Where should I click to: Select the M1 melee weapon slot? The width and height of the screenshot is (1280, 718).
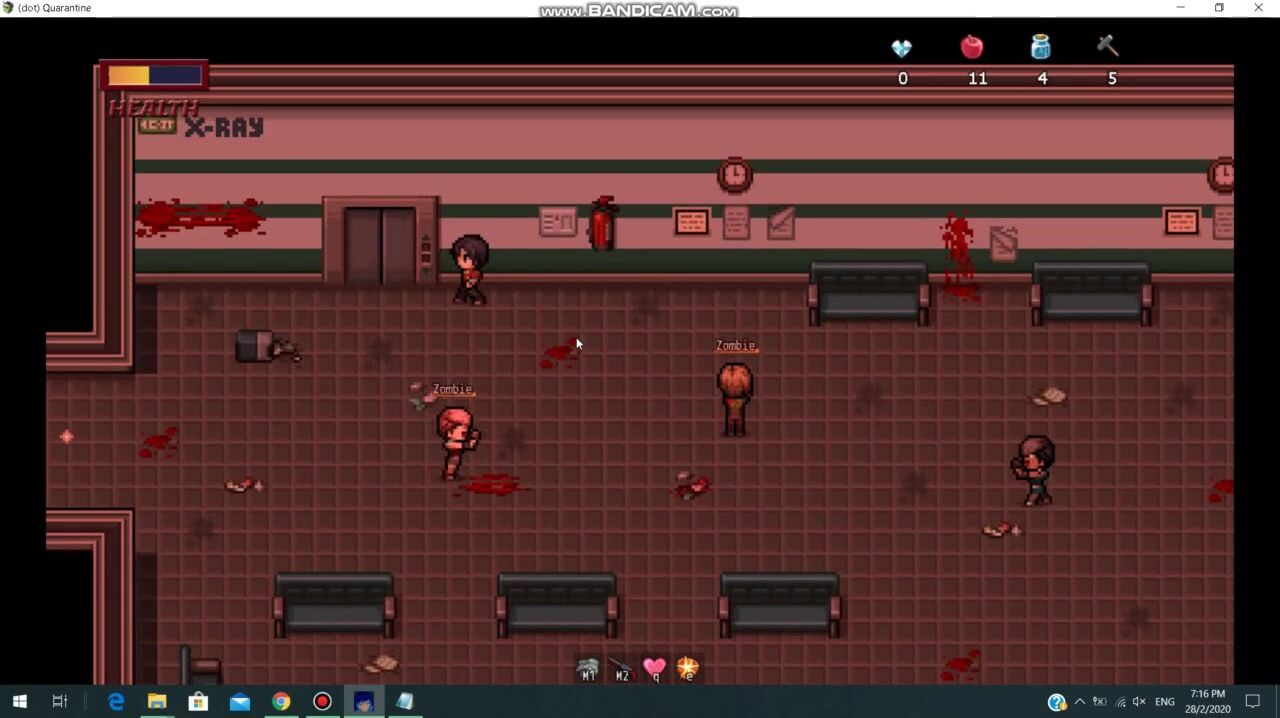pos(588,669)
